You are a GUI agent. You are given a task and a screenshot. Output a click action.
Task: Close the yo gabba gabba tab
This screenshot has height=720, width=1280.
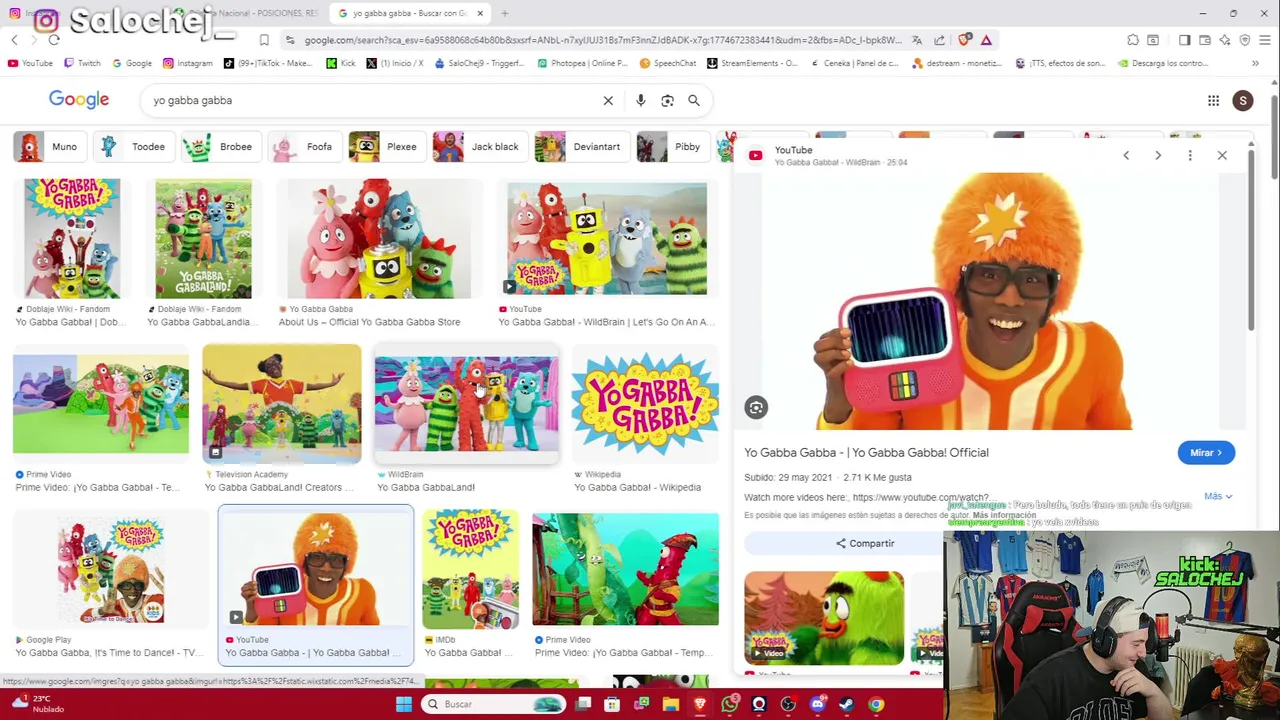(480, 13)
